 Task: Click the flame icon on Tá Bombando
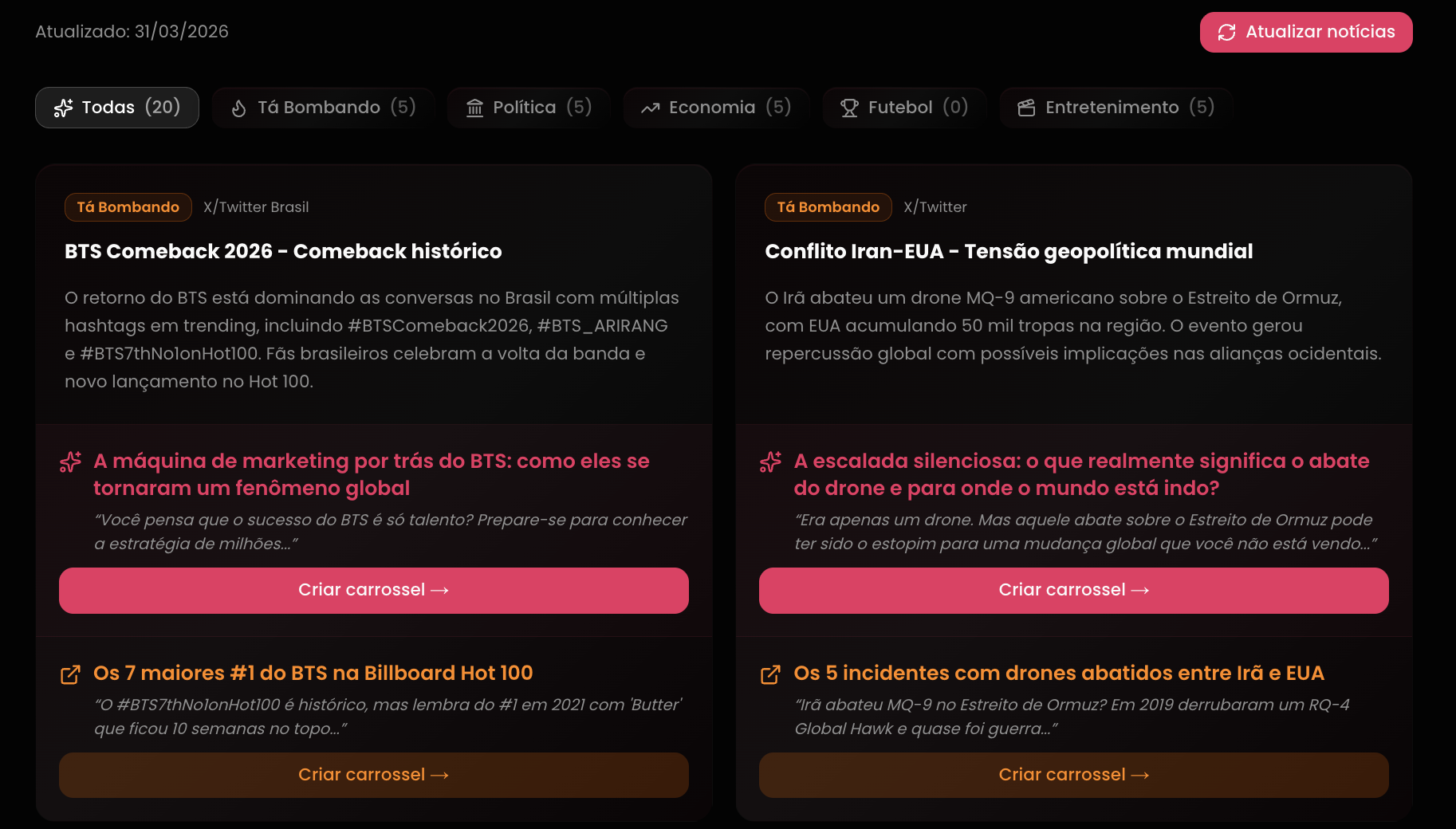[x=238, y=108]
